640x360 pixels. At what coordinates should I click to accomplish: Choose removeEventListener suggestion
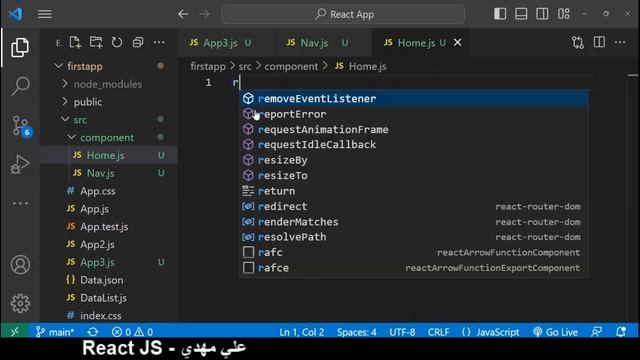pyautogui.click(x=414, y=99)
